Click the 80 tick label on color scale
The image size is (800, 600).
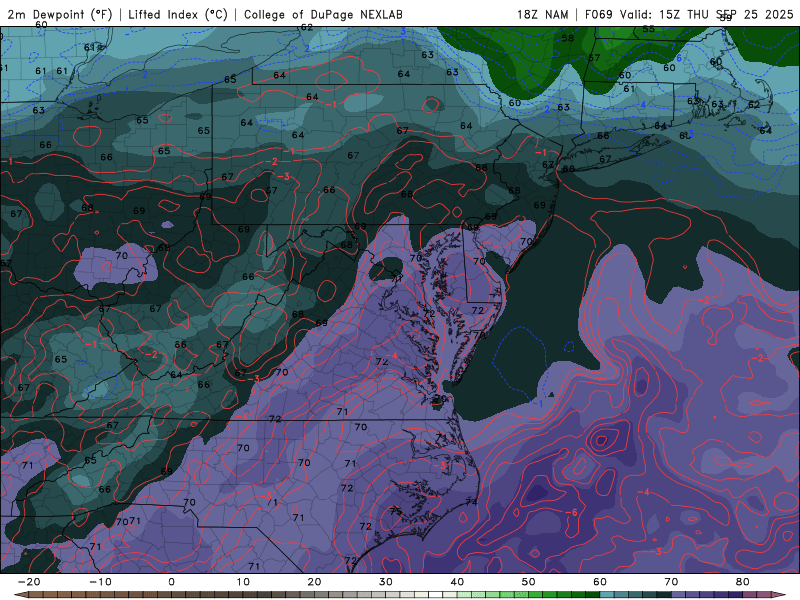pos(743,582)
